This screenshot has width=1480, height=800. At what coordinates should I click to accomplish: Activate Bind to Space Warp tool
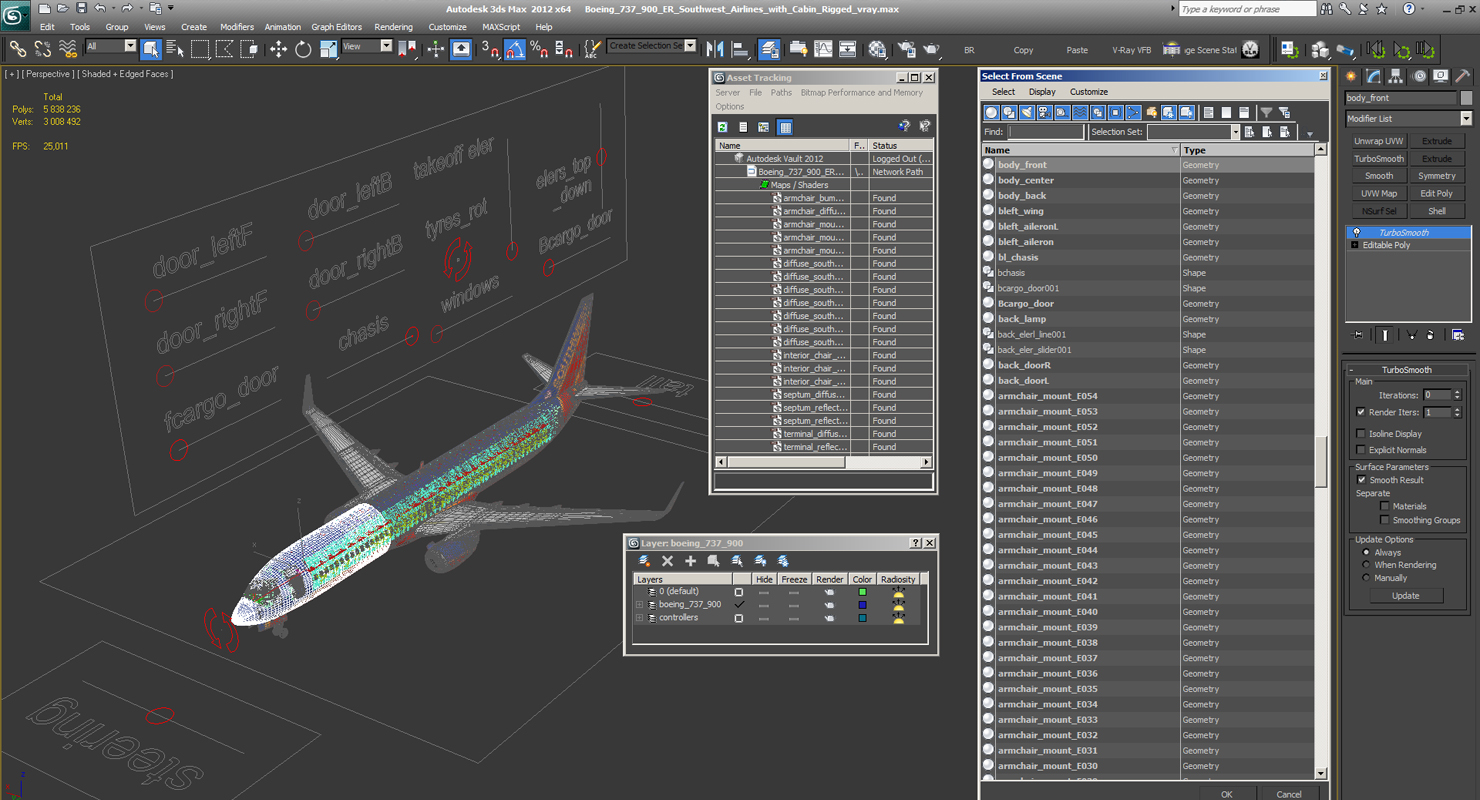68,49
